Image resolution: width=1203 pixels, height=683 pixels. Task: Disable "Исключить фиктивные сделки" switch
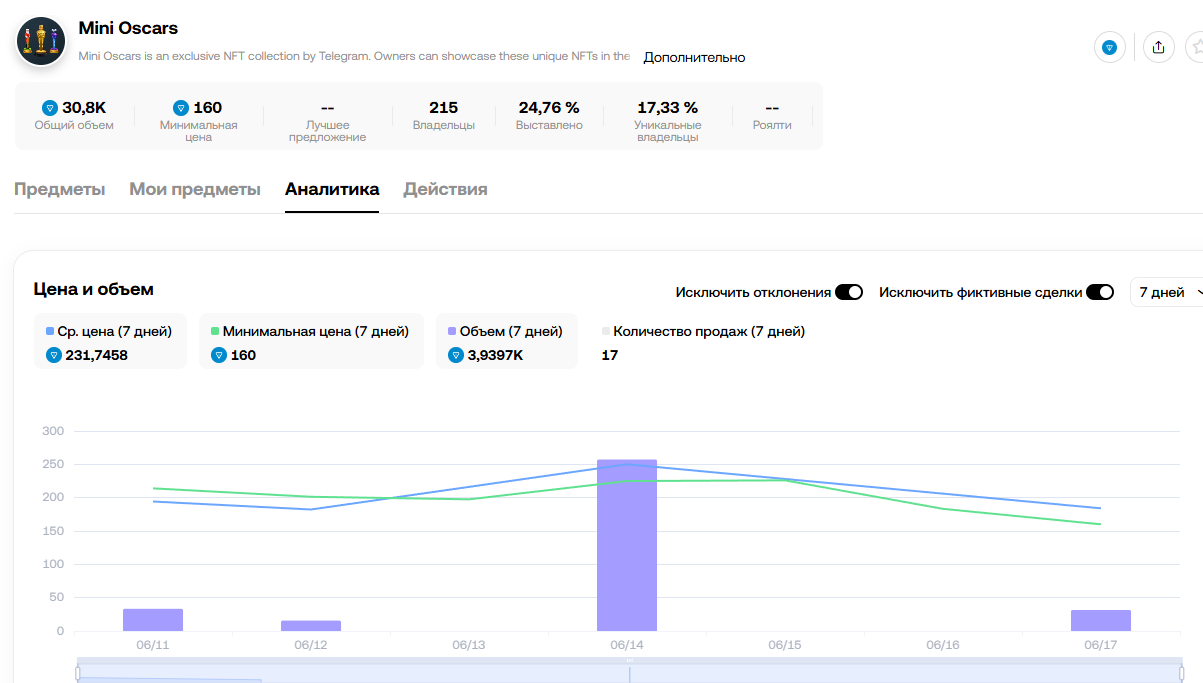[x=1100, y=292]
